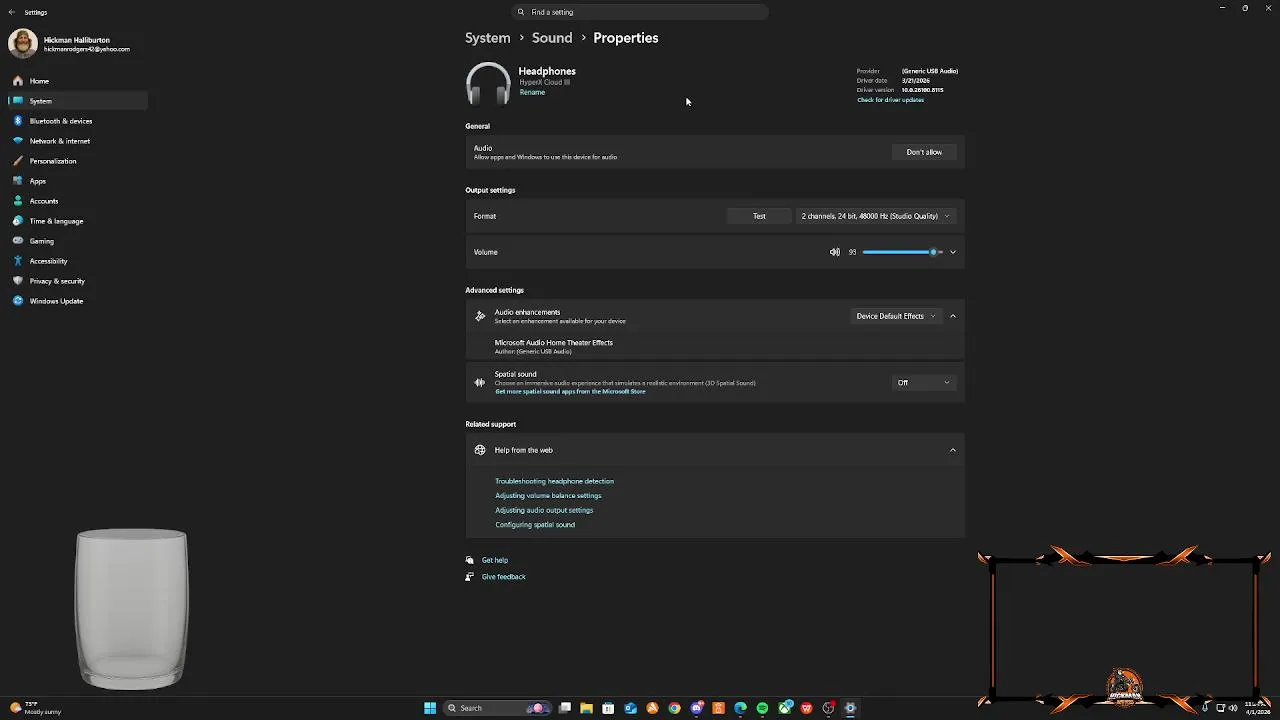Mute headphones using the volume speaker icon

point(835,252)
